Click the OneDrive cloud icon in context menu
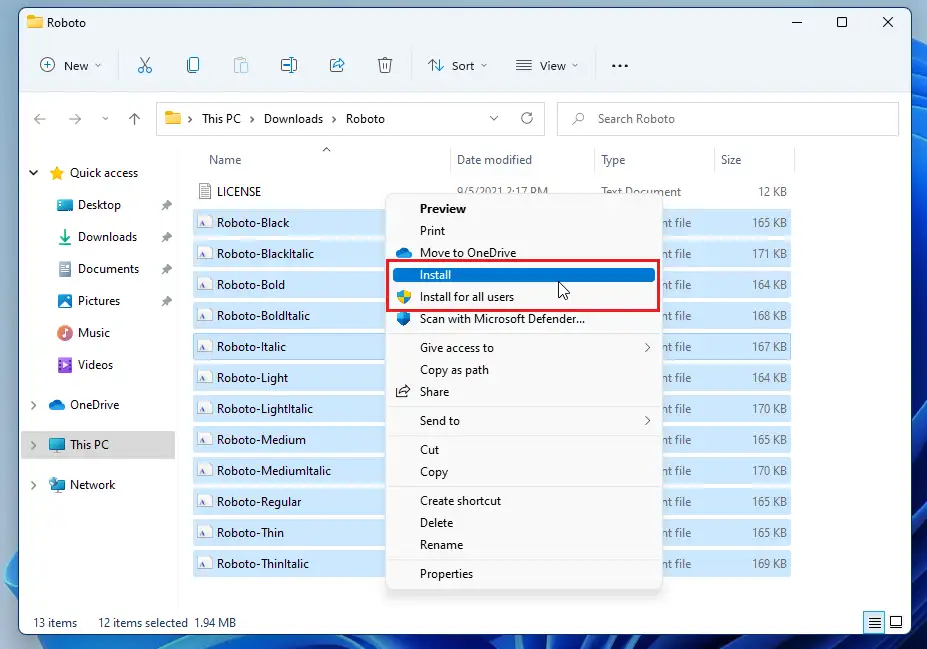The width and height of the screenshot is (927, 649). click(x=404, y=253)
